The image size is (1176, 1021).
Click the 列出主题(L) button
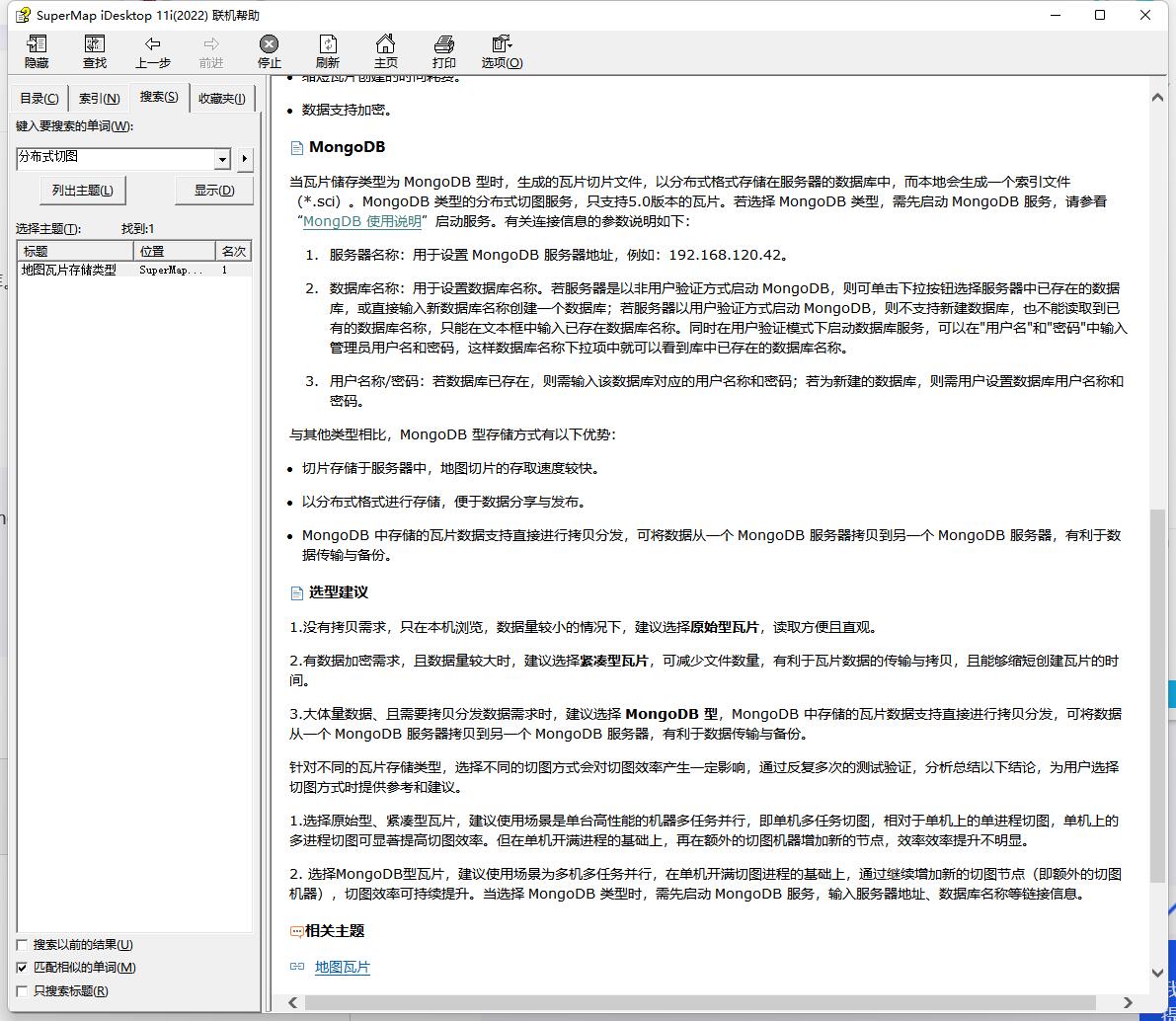coord(83,191)
